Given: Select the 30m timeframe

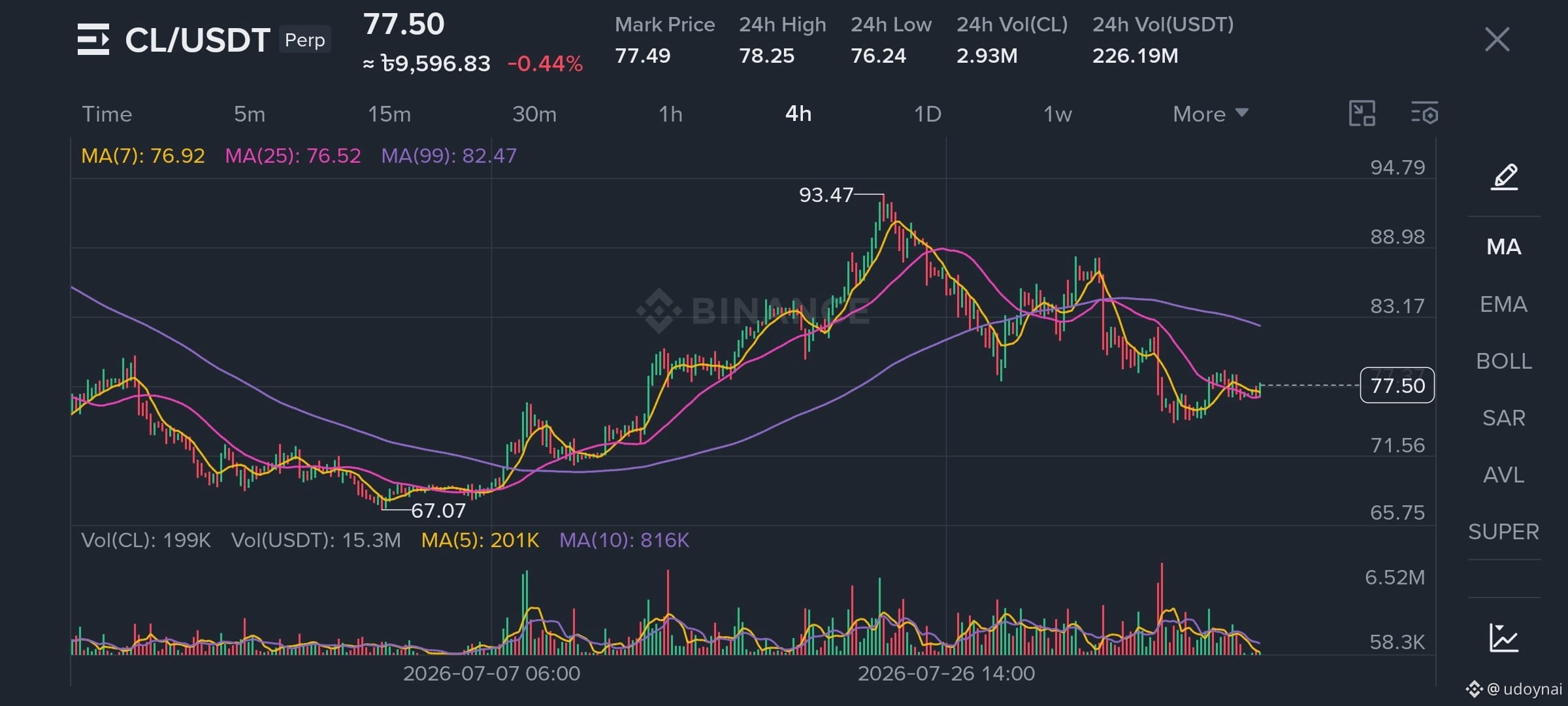Looking at the screenshot, I should [x=534, y=114].
